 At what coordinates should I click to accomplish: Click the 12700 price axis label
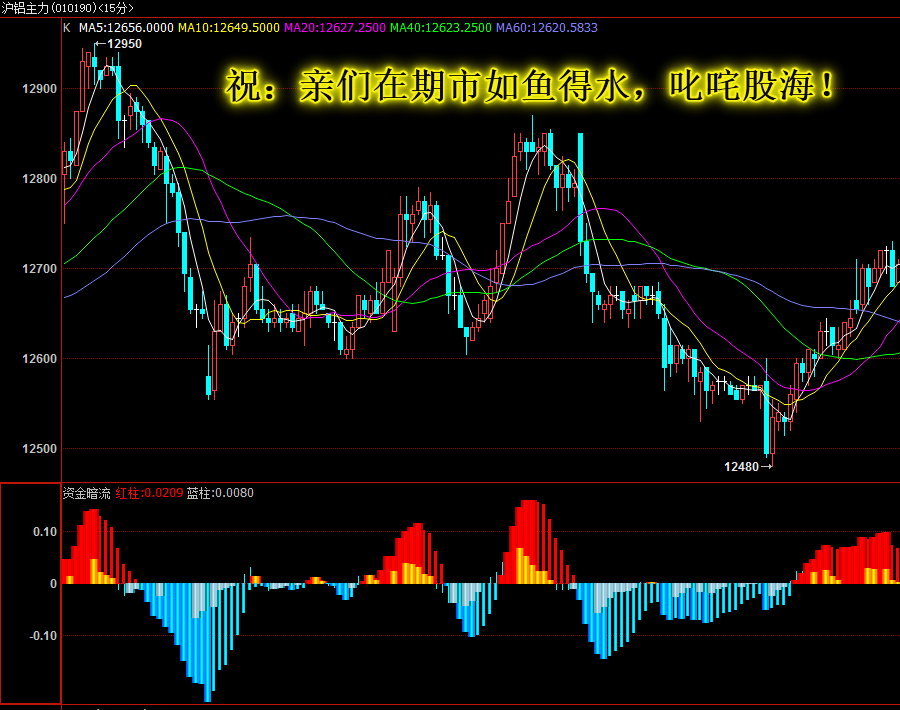click(40, 269)
